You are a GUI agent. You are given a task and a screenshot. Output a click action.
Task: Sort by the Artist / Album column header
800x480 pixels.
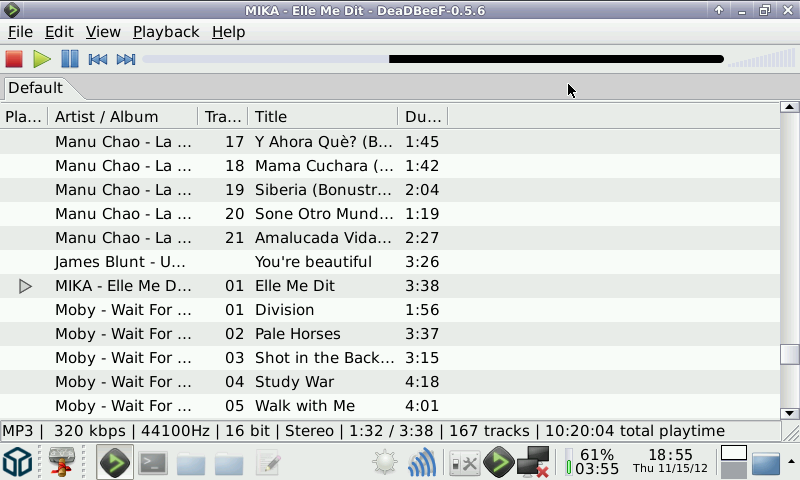tap(122, 117)
